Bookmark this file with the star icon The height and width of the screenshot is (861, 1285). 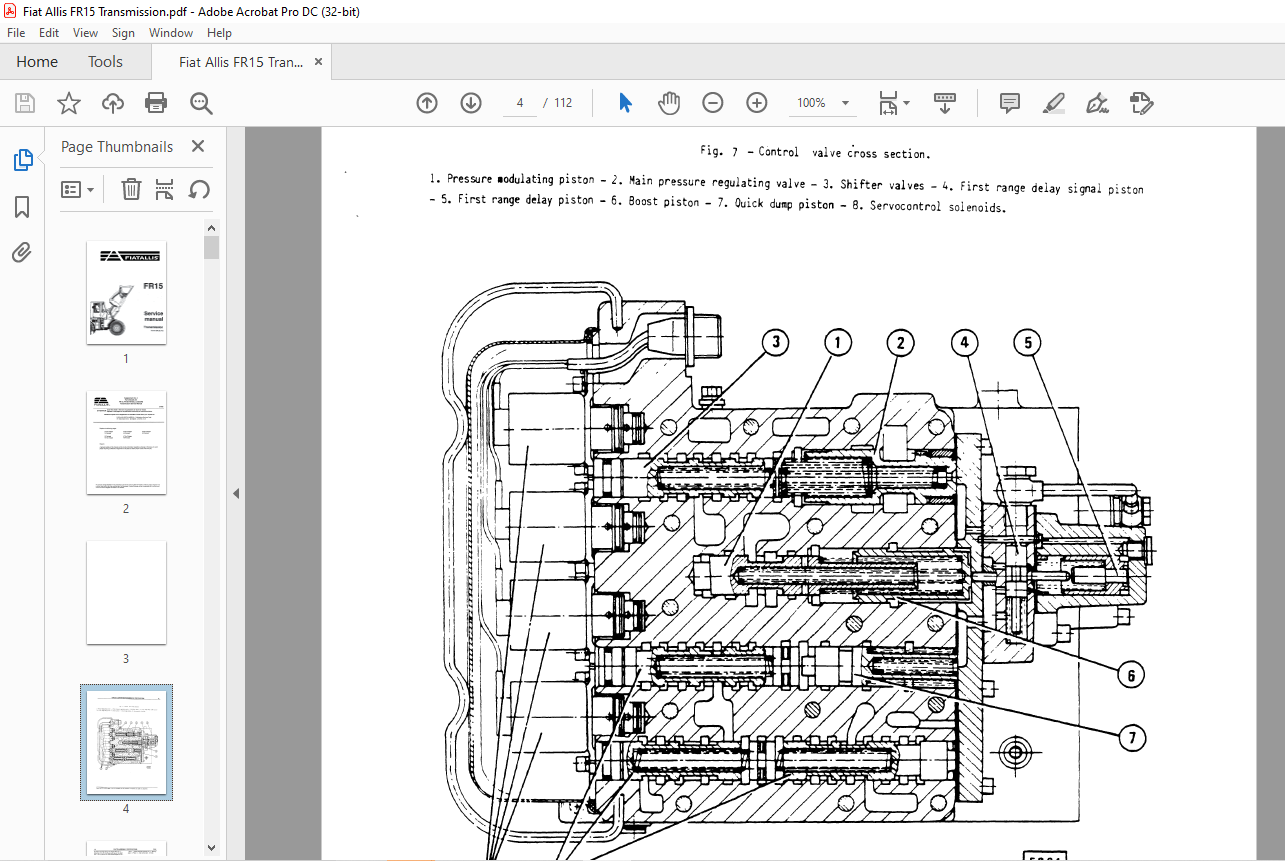click(68, 103)
